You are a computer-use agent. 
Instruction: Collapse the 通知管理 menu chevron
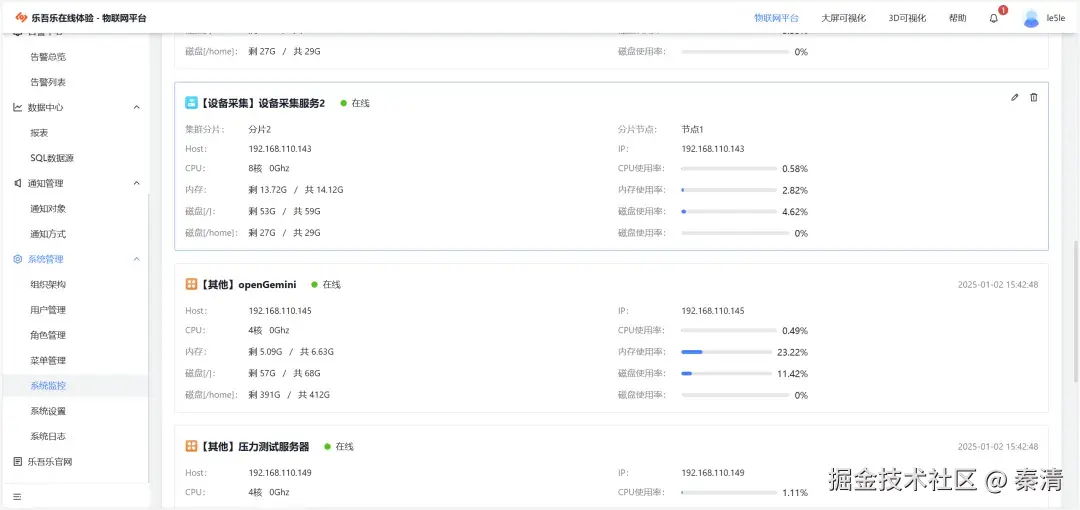tap(136, 183)
